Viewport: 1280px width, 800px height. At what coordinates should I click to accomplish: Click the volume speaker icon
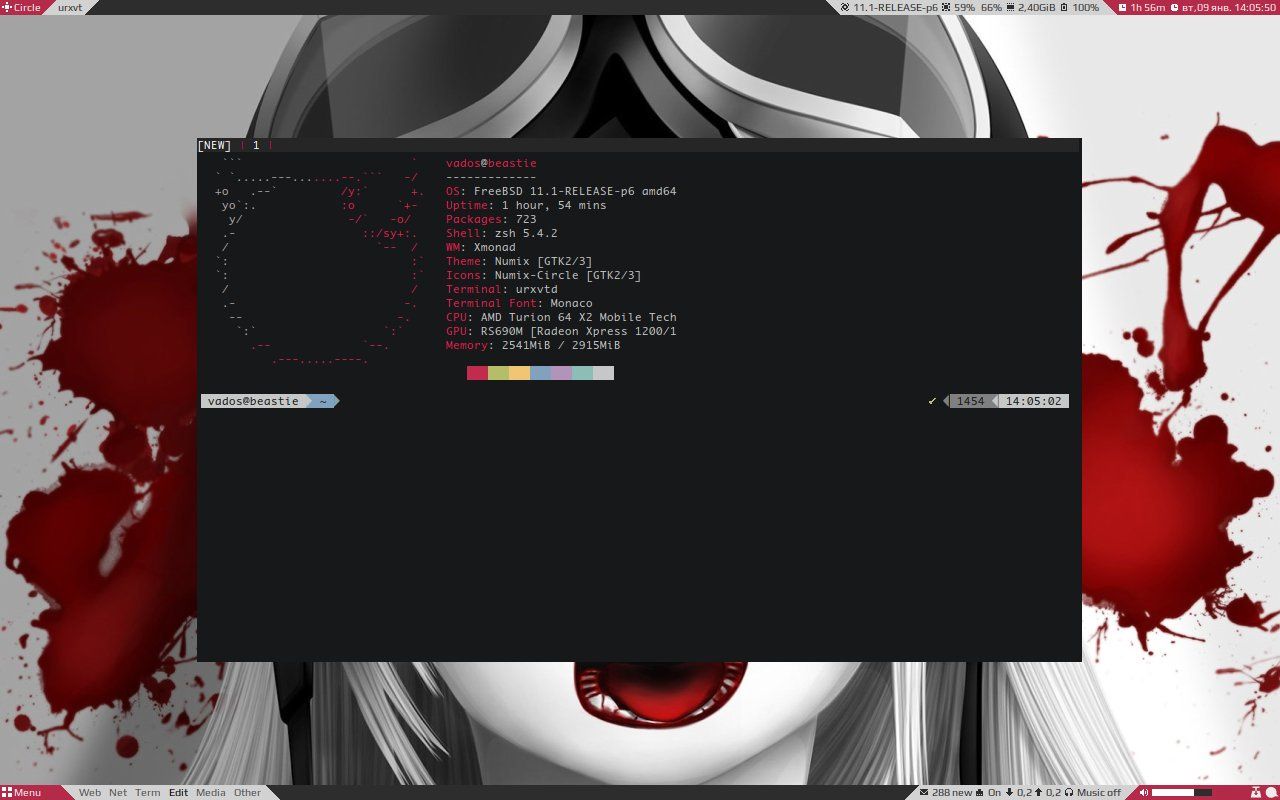tap(1144, 792)
